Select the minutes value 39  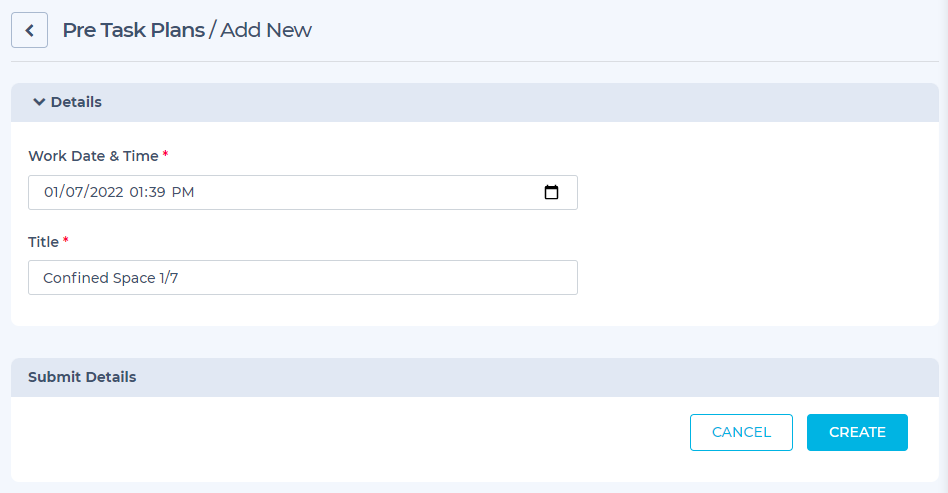[x=157, y=192]
